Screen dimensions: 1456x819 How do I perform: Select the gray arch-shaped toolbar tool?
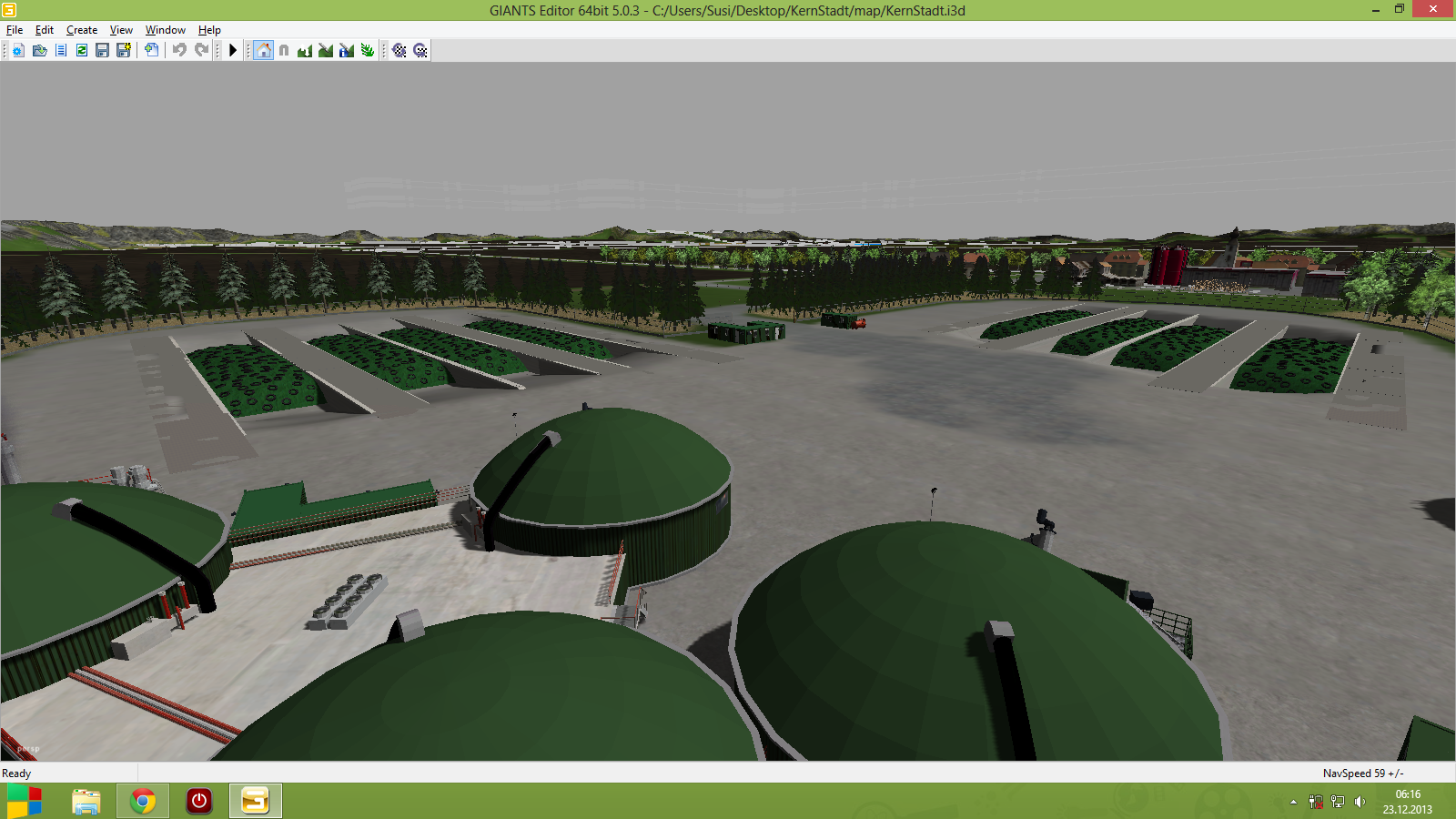pos(284,50)
